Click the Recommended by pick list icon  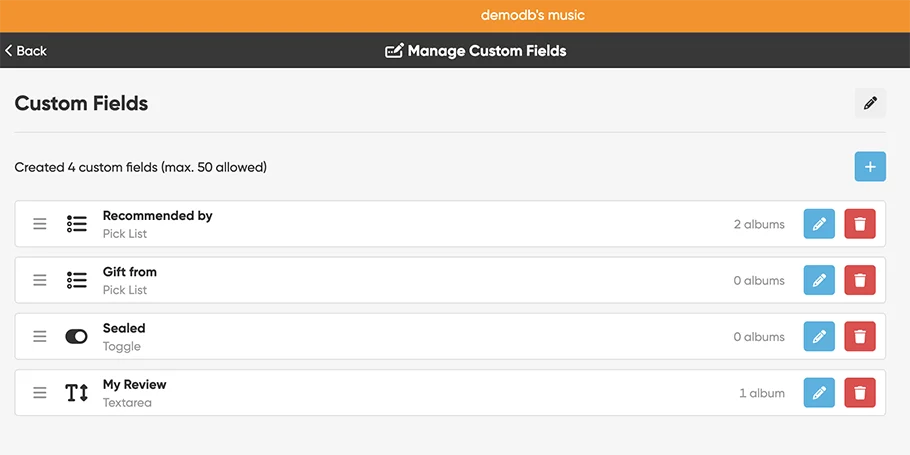pos(76,224)
